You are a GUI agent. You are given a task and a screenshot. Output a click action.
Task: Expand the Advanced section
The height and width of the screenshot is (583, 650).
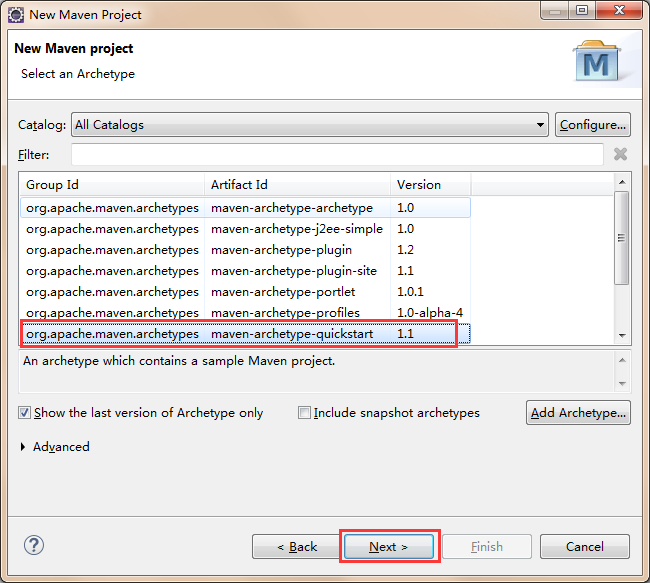pos(24,447)
